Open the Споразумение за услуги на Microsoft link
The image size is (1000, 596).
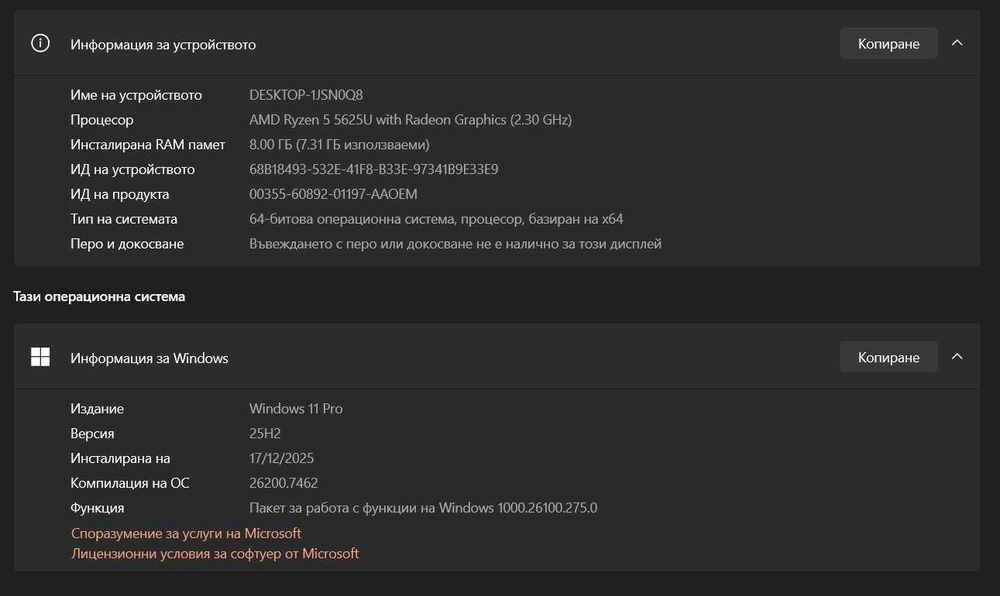[x=186, y=533]
